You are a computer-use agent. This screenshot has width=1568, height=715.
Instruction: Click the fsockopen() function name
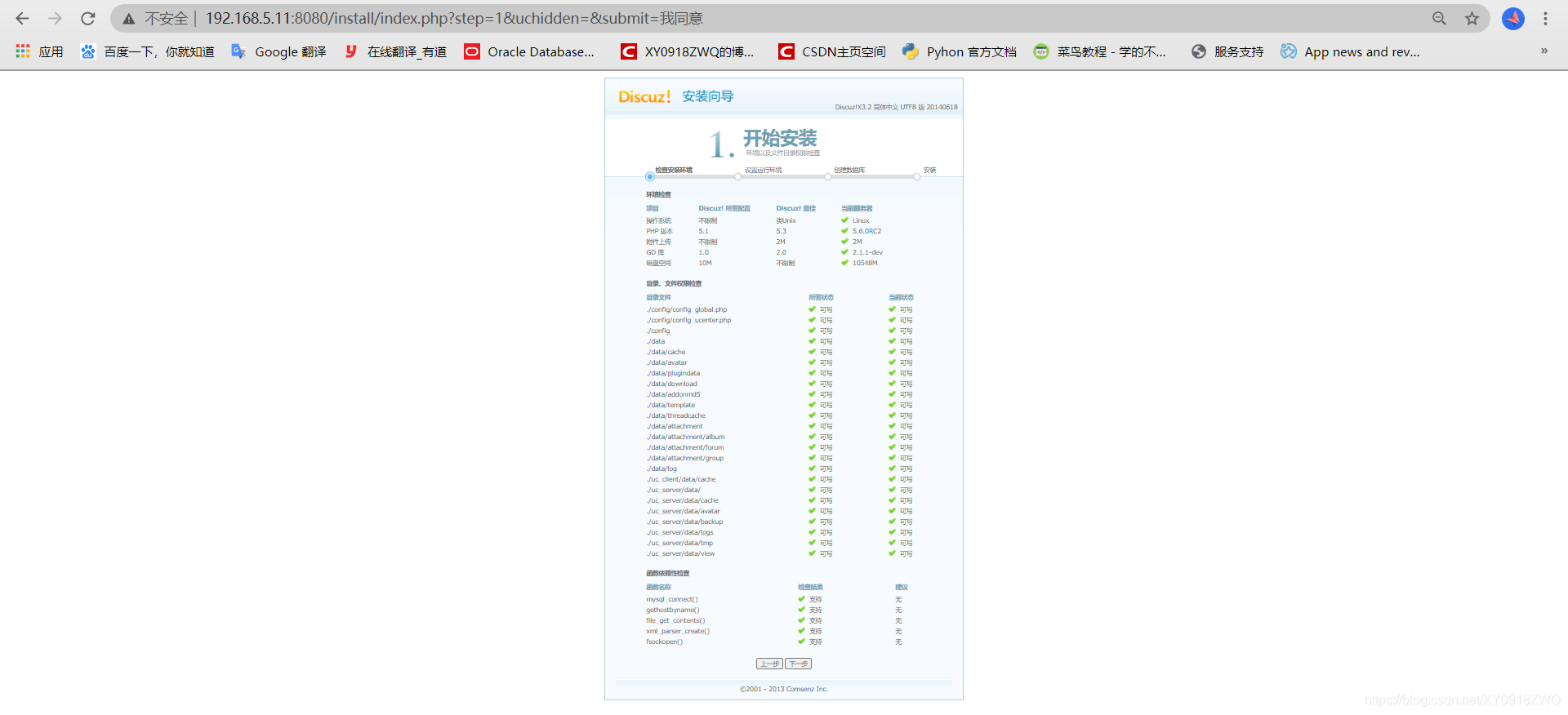coord(664,642)
